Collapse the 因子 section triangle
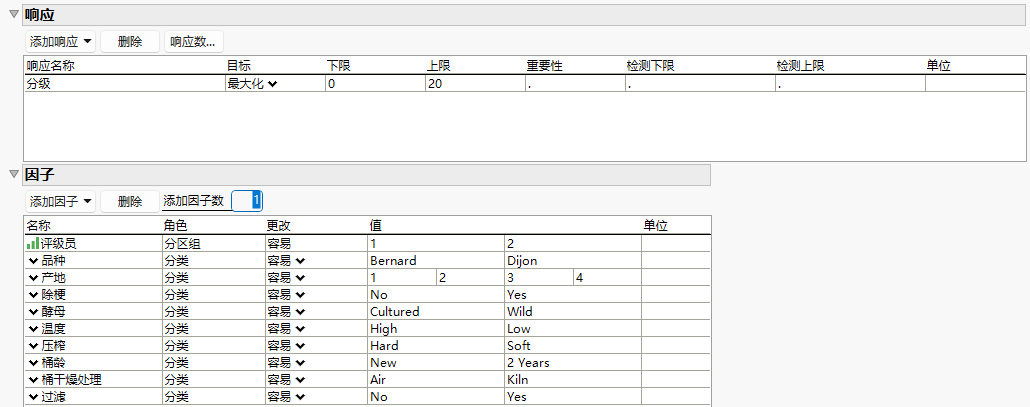This screenshot has width=1030, height=407. 13,174
